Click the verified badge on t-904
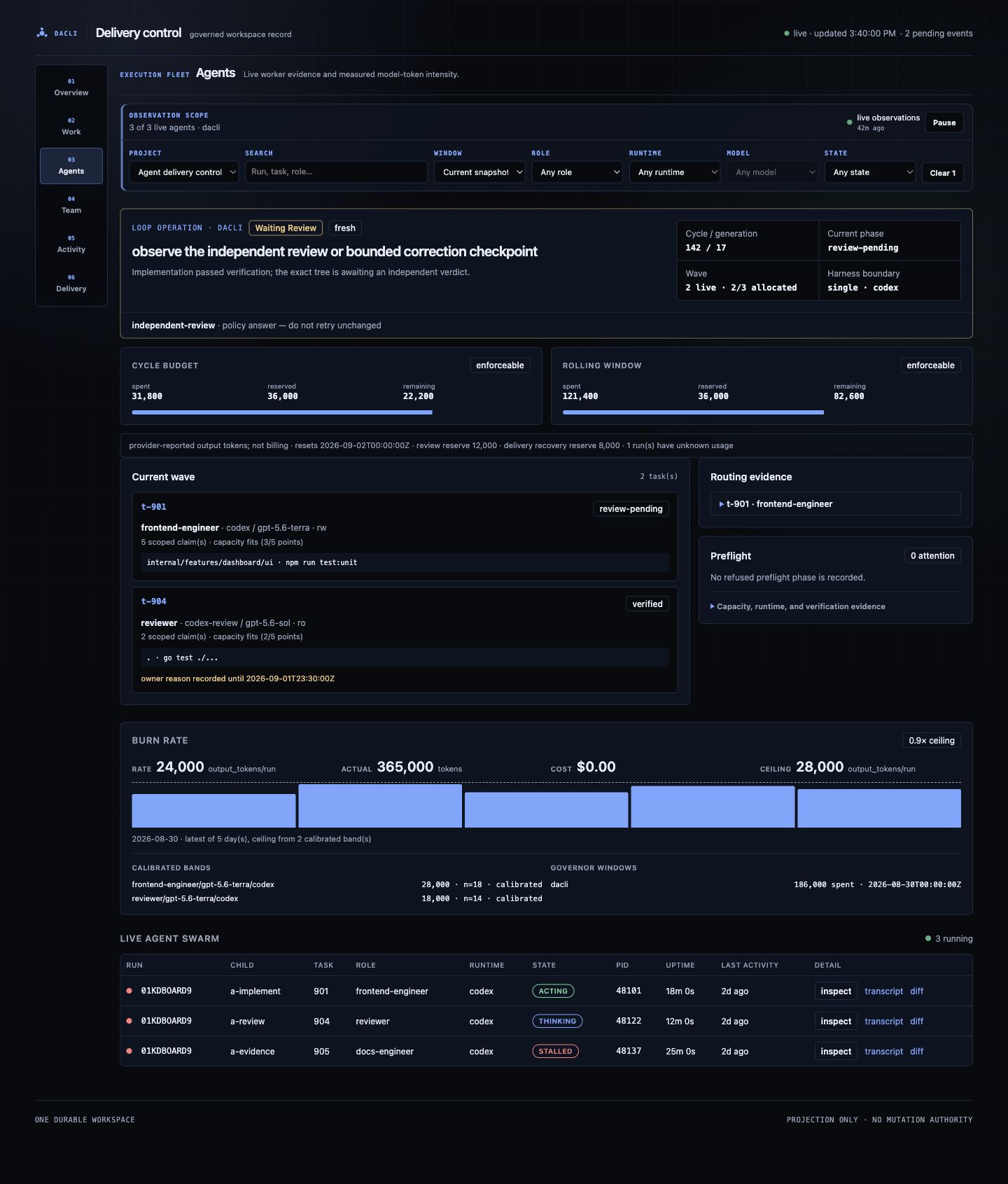The width and height of the screenshot is (1008, 1184). [x=647, y=604]
